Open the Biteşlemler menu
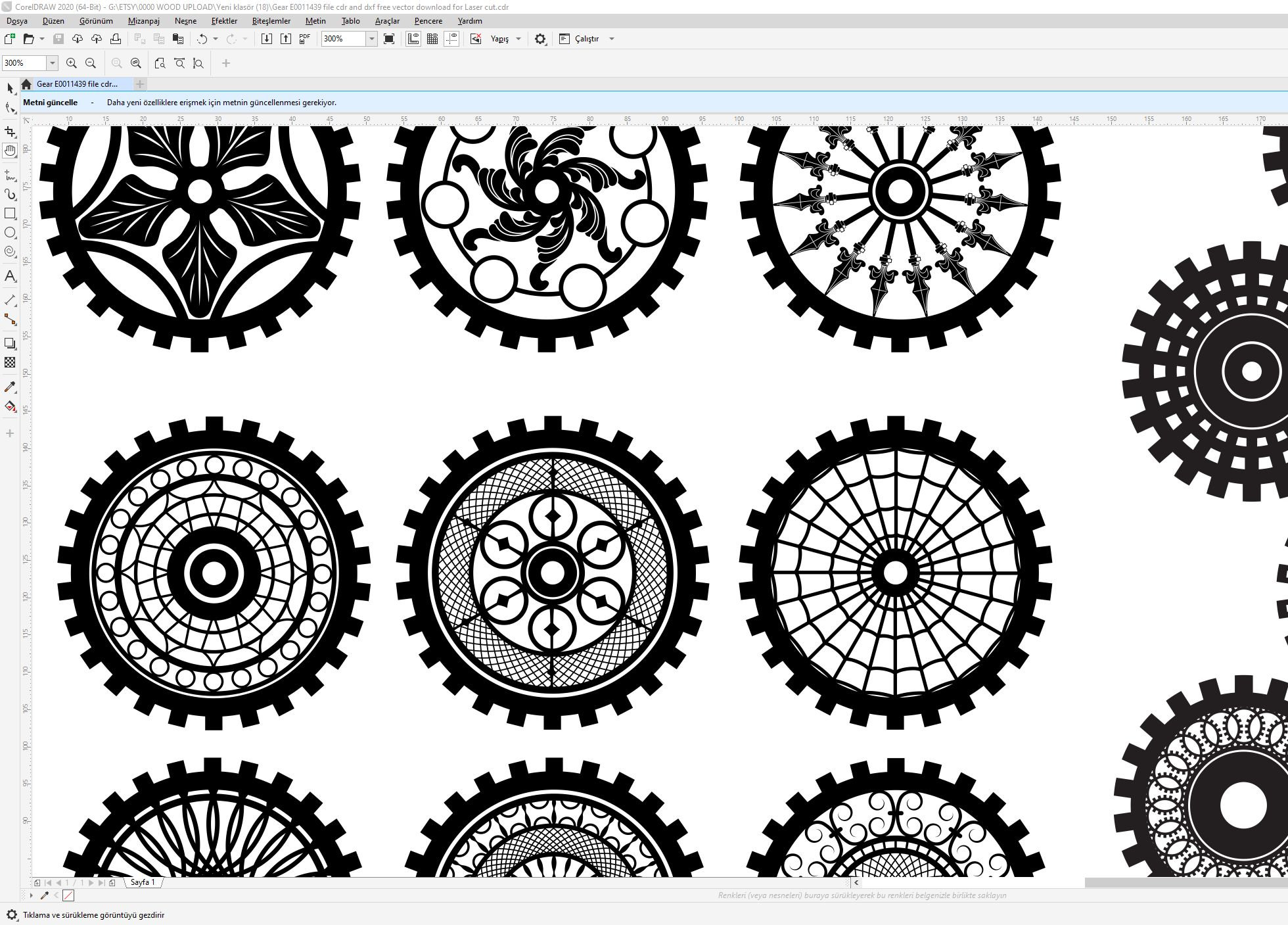 [x=270, y=20]
